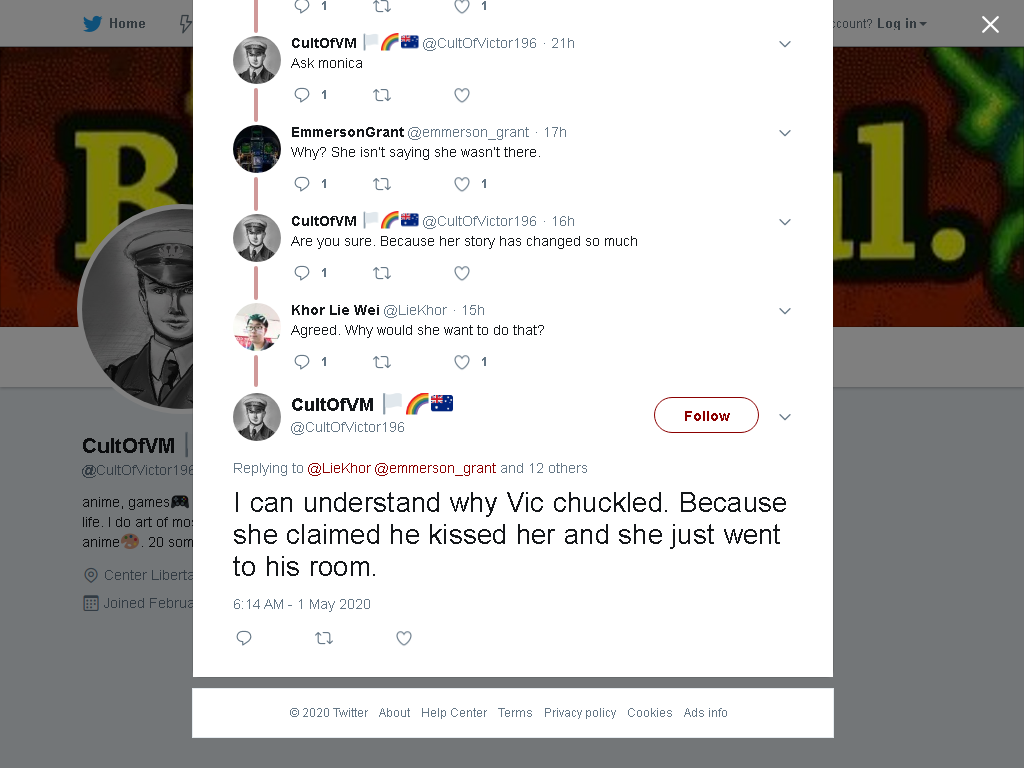Open the Help Center footer link
Screen dimensions: 1024x768
[x=454, y=712]
